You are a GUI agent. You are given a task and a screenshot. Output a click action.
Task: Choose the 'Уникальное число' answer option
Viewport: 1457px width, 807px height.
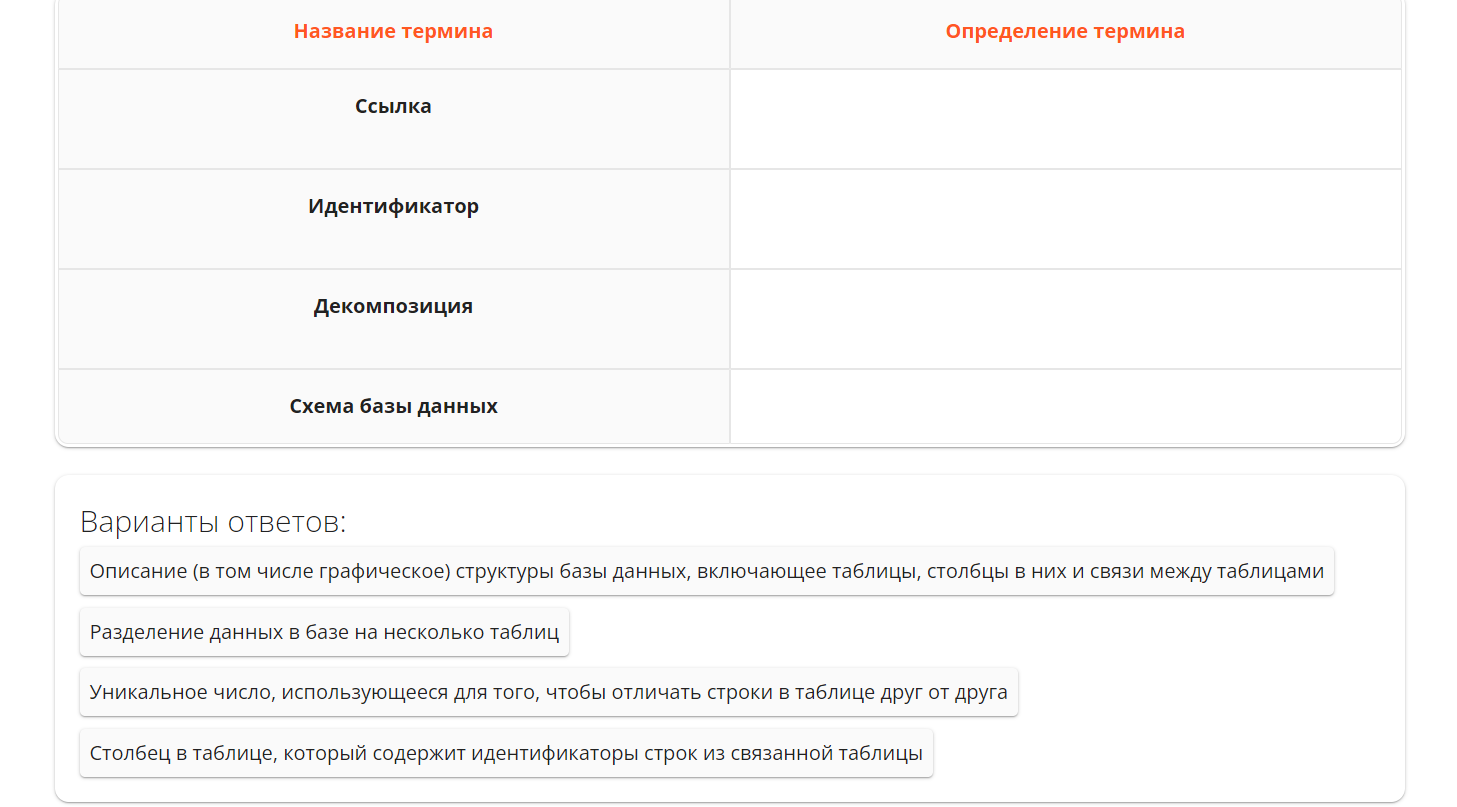[x=548, y=692]
